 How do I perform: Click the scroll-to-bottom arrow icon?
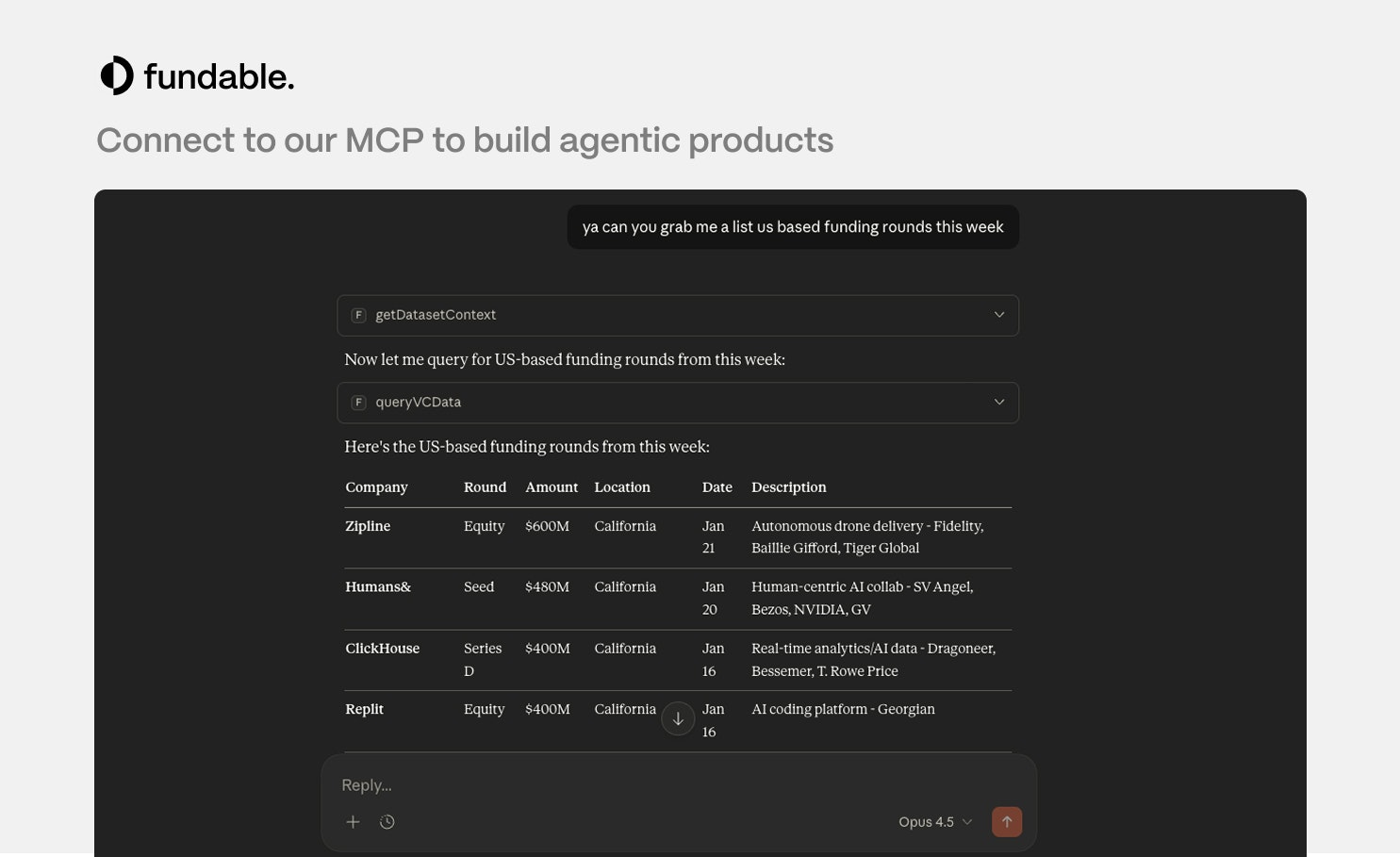coord(678,718)
